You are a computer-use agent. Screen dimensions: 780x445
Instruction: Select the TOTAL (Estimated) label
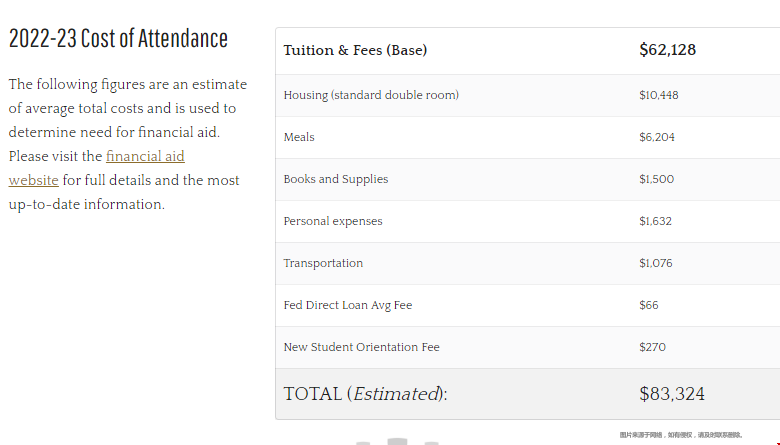click(x=366, y=394)
